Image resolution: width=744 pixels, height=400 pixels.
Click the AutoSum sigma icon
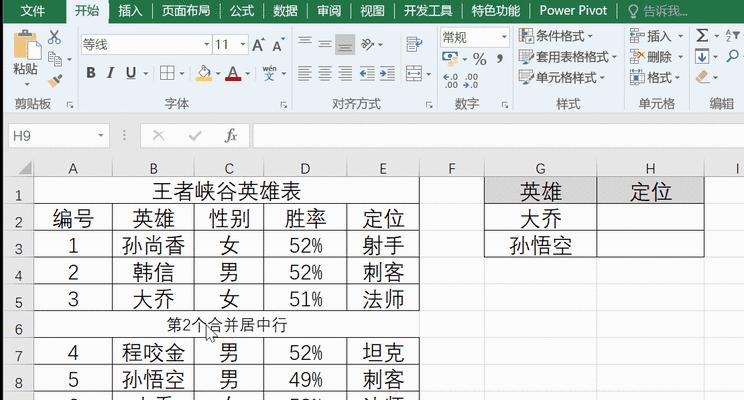pyautogui.click(x=702, y=36)
